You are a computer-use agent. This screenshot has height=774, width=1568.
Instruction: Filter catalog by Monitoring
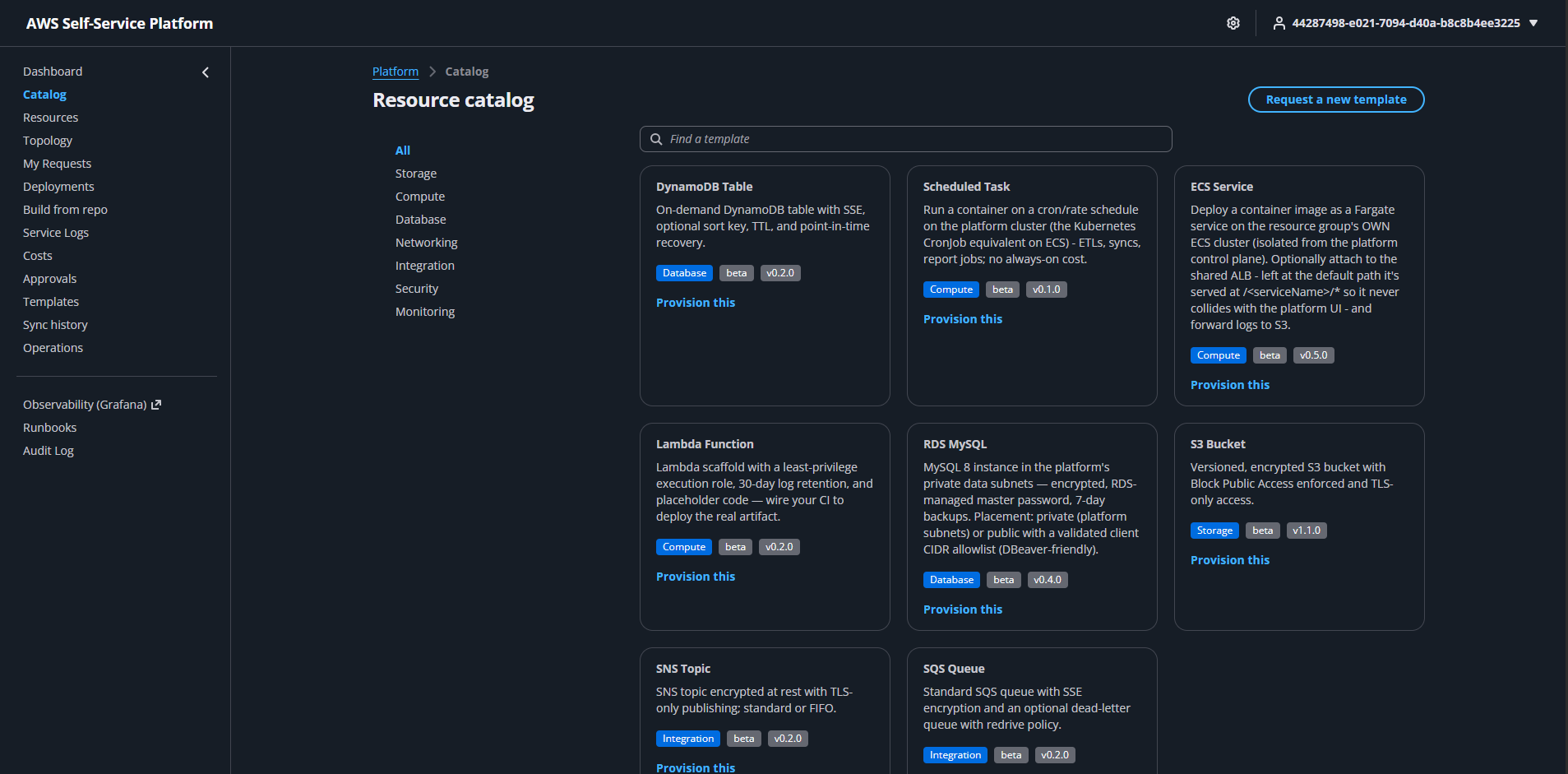pos(425,312)
